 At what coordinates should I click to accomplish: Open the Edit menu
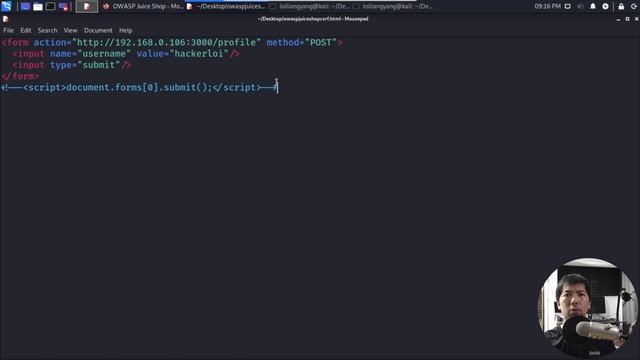click(x=26, y=31)
